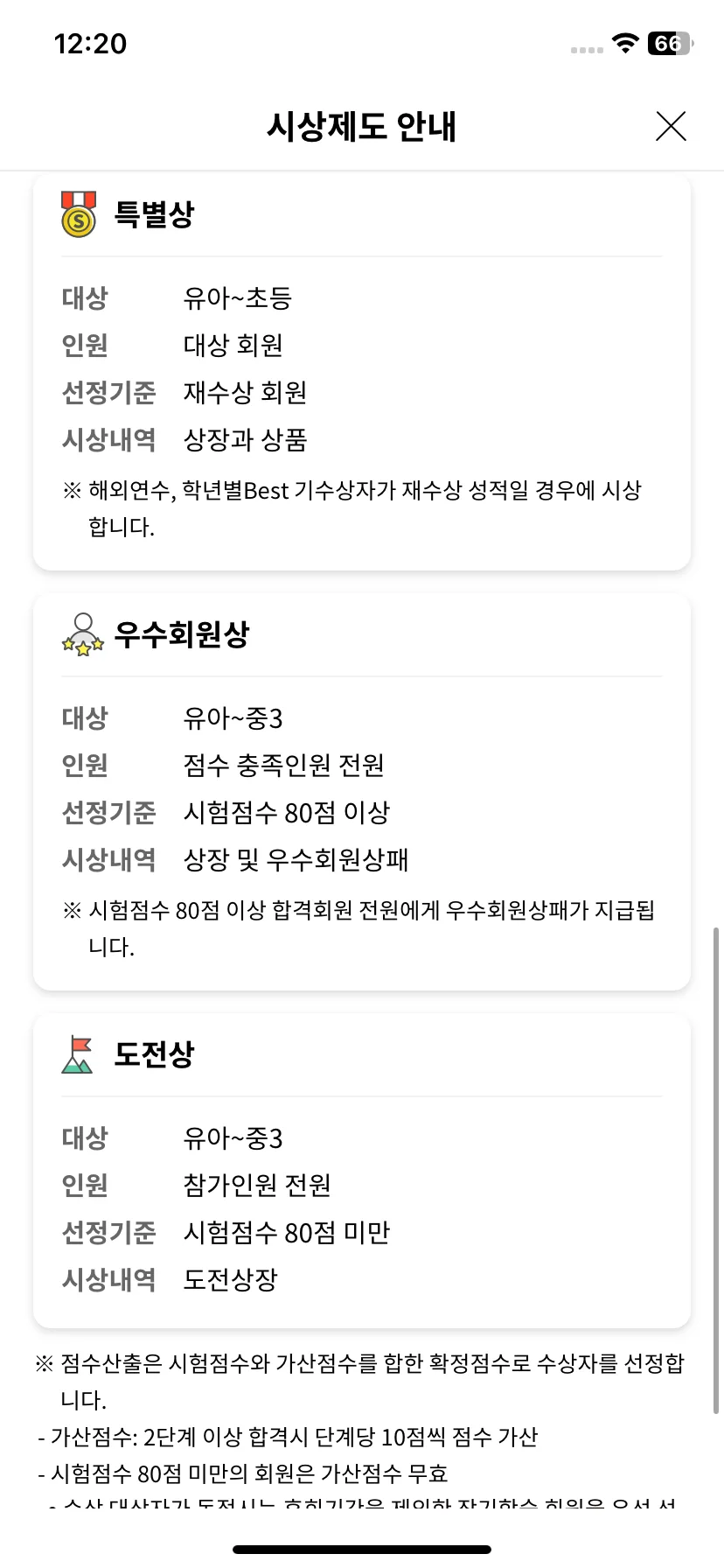Tap the red flag mountain icon beside 도전상
Viewport: 724px width, 1568px height.
click(x=78, y=1054)
